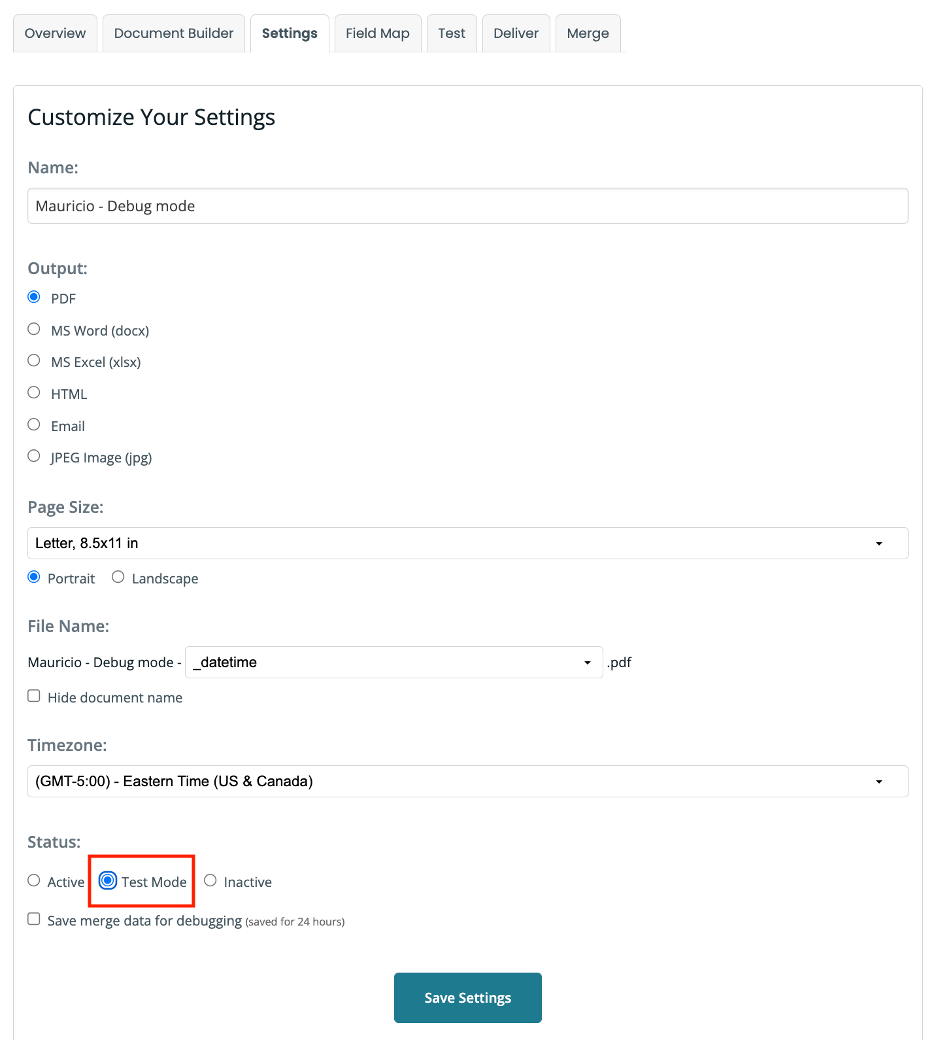This screenshot has height=1040, width=936.
Task: Expand the Timezone dropdown
Action: pos(467,781)
